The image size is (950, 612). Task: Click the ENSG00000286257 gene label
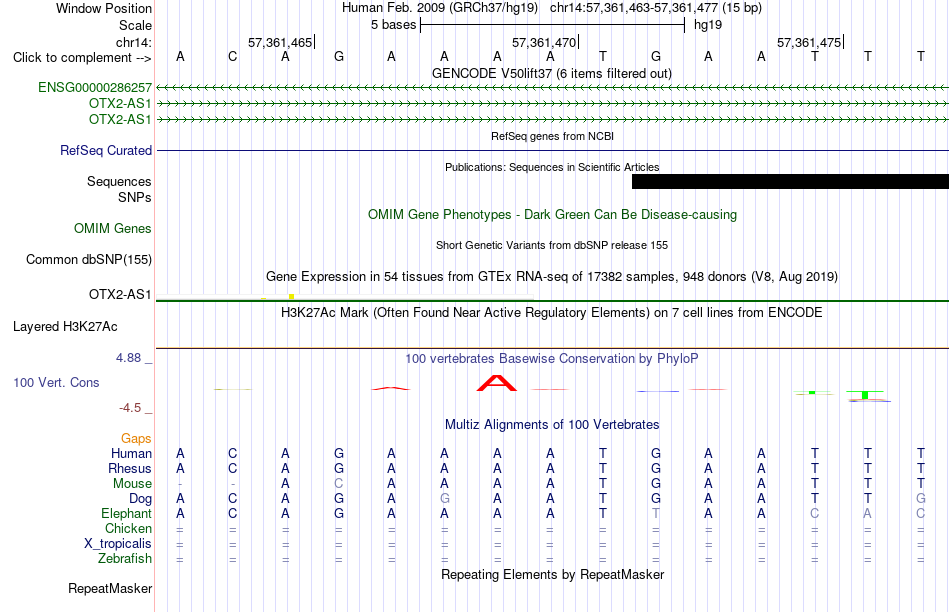click(95, 87)
